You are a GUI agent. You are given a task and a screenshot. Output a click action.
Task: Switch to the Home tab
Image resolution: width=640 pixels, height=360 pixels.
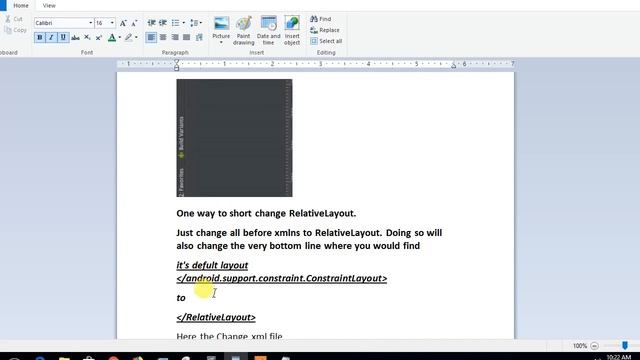[21, 6]
